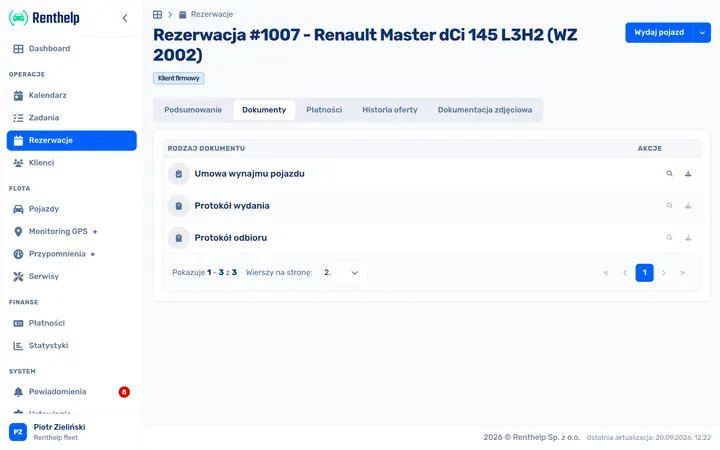Click the Powiadomienia bell icon
The height and width of the screenshot is (450, 720).
(x=18, y=392)
